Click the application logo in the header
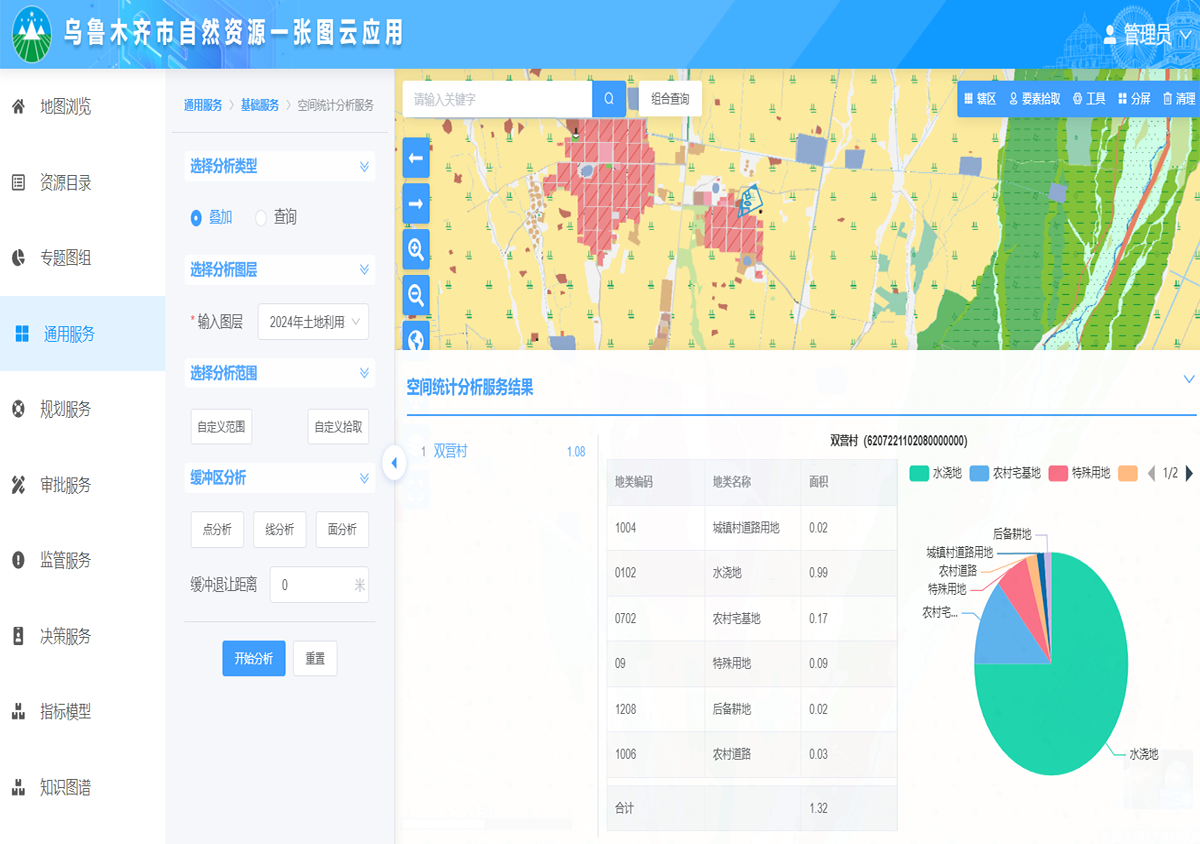Image resolution: width=1200 pixels, height=844 pixels. [34, 33]
